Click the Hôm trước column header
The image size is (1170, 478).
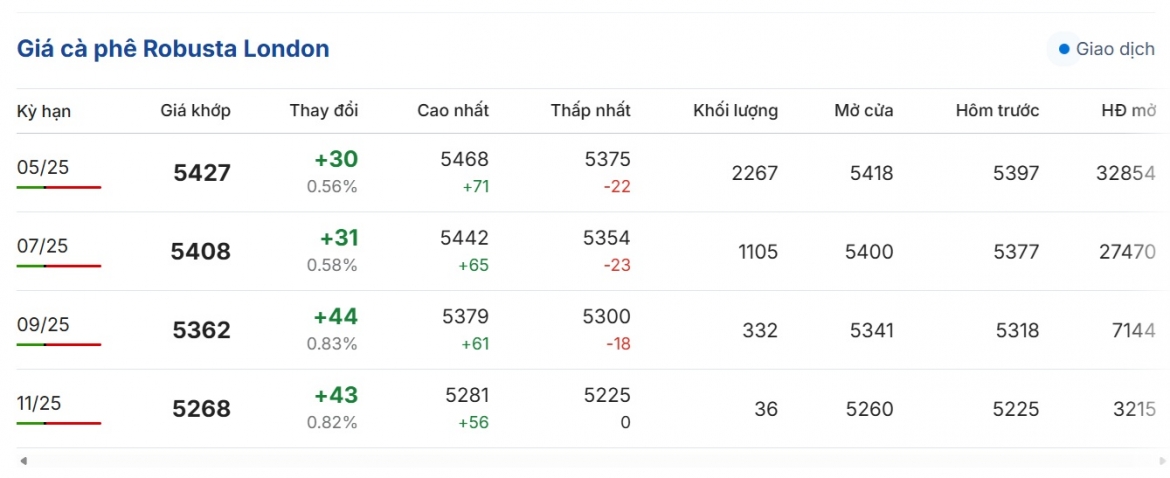coord(998,111)
